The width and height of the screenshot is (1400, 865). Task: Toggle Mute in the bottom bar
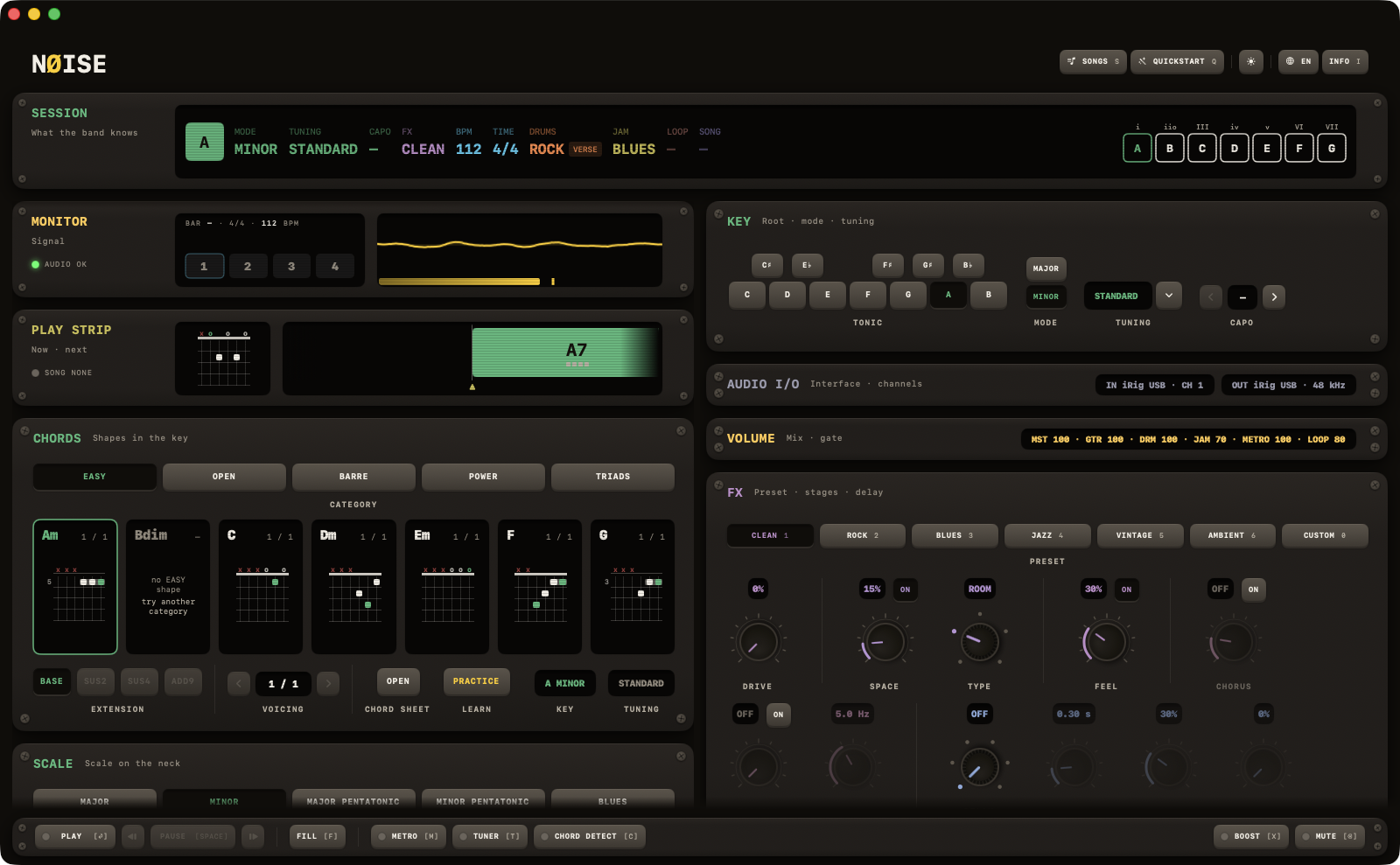point(1330,836)
